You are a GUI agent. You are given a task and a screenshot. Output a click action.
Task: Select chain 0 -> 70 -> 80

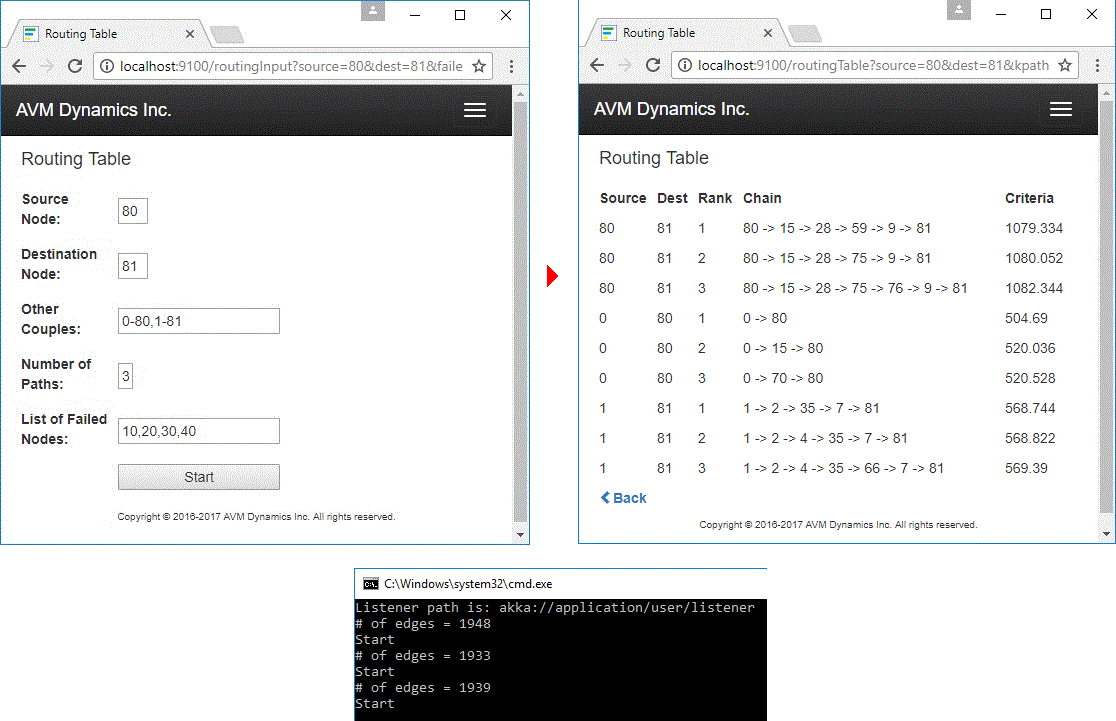783,378
